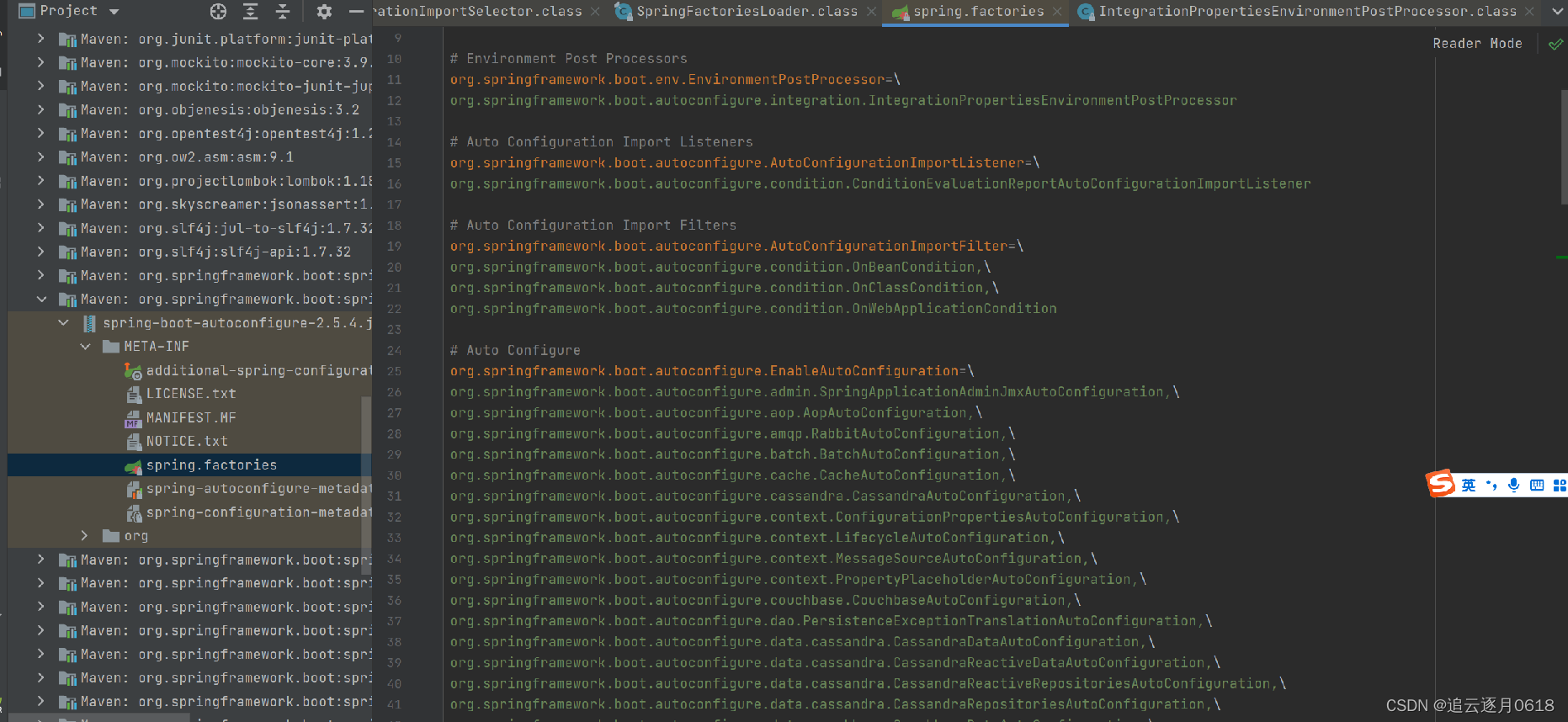The height and width of the screenshot is (722, 1568).
Task: Select spring.factories in the project tree
Action: [211, 465]
